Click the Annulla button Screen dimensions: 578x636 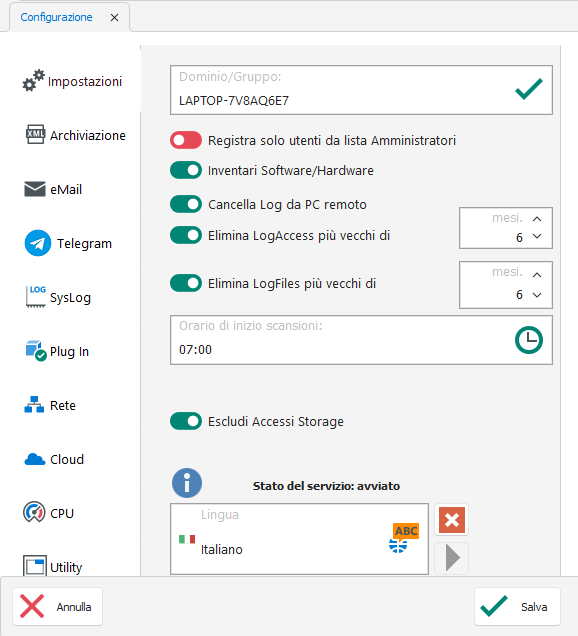point(57,607)
